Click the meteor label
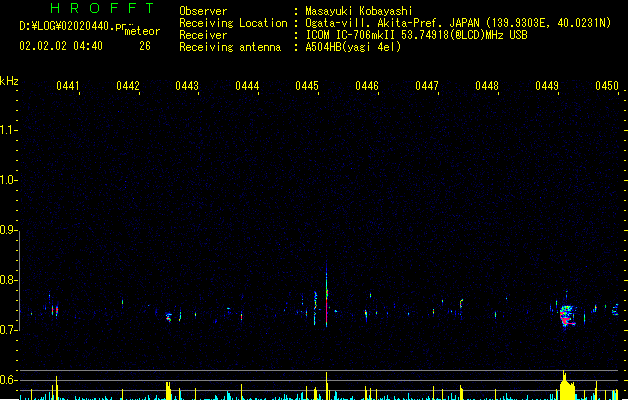This screenshot has height=400, width=629. 142,31
